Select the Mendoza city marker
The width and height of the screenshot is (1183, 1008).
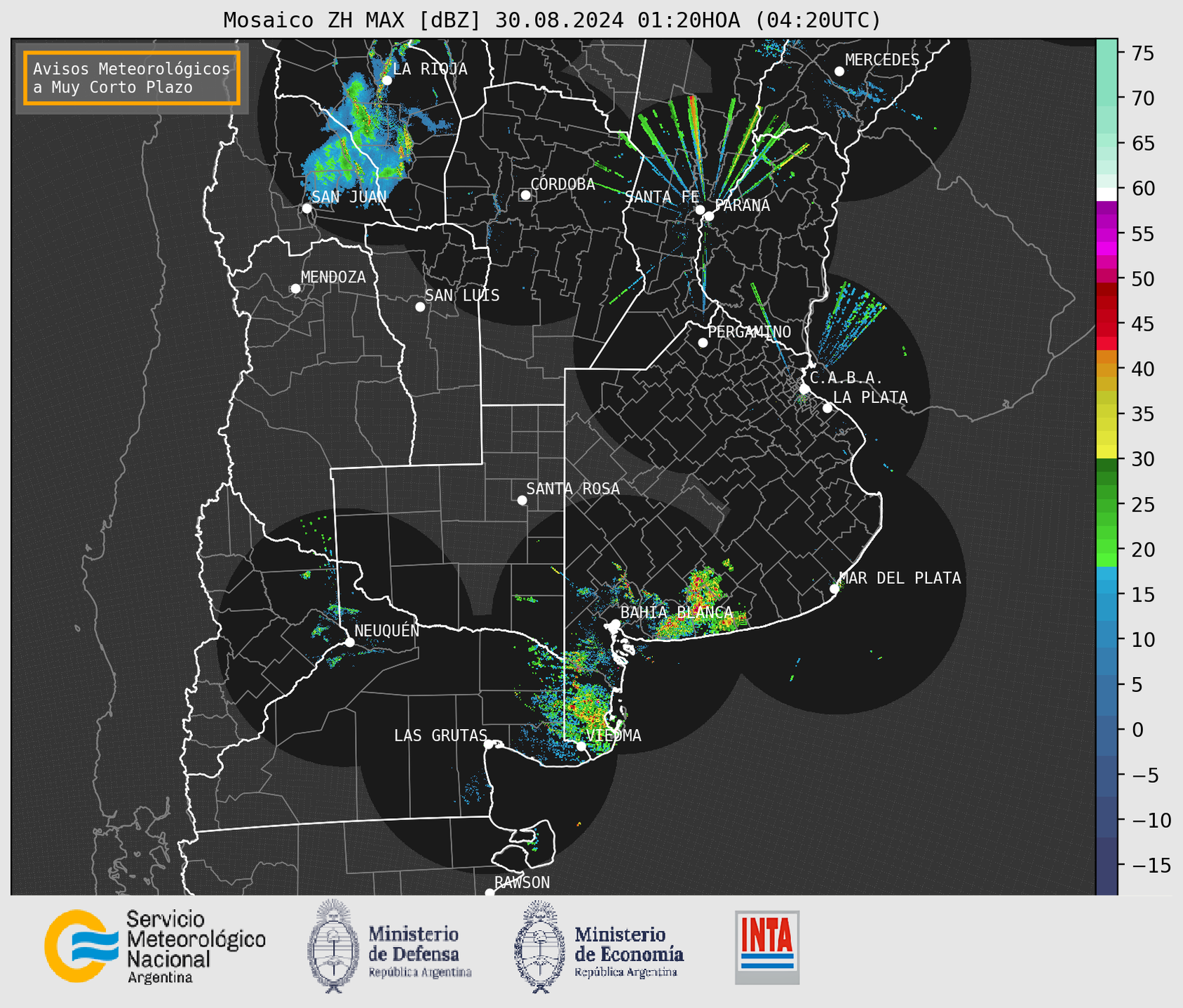point(295,289)
